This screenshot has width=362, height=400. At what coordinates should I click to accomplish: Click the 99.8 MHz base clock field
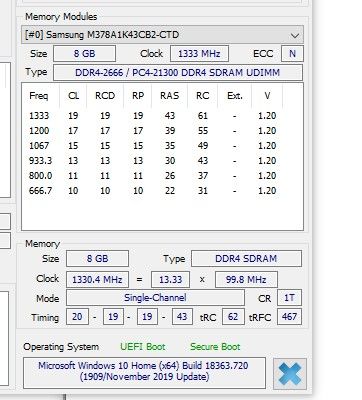click(246, 279)
